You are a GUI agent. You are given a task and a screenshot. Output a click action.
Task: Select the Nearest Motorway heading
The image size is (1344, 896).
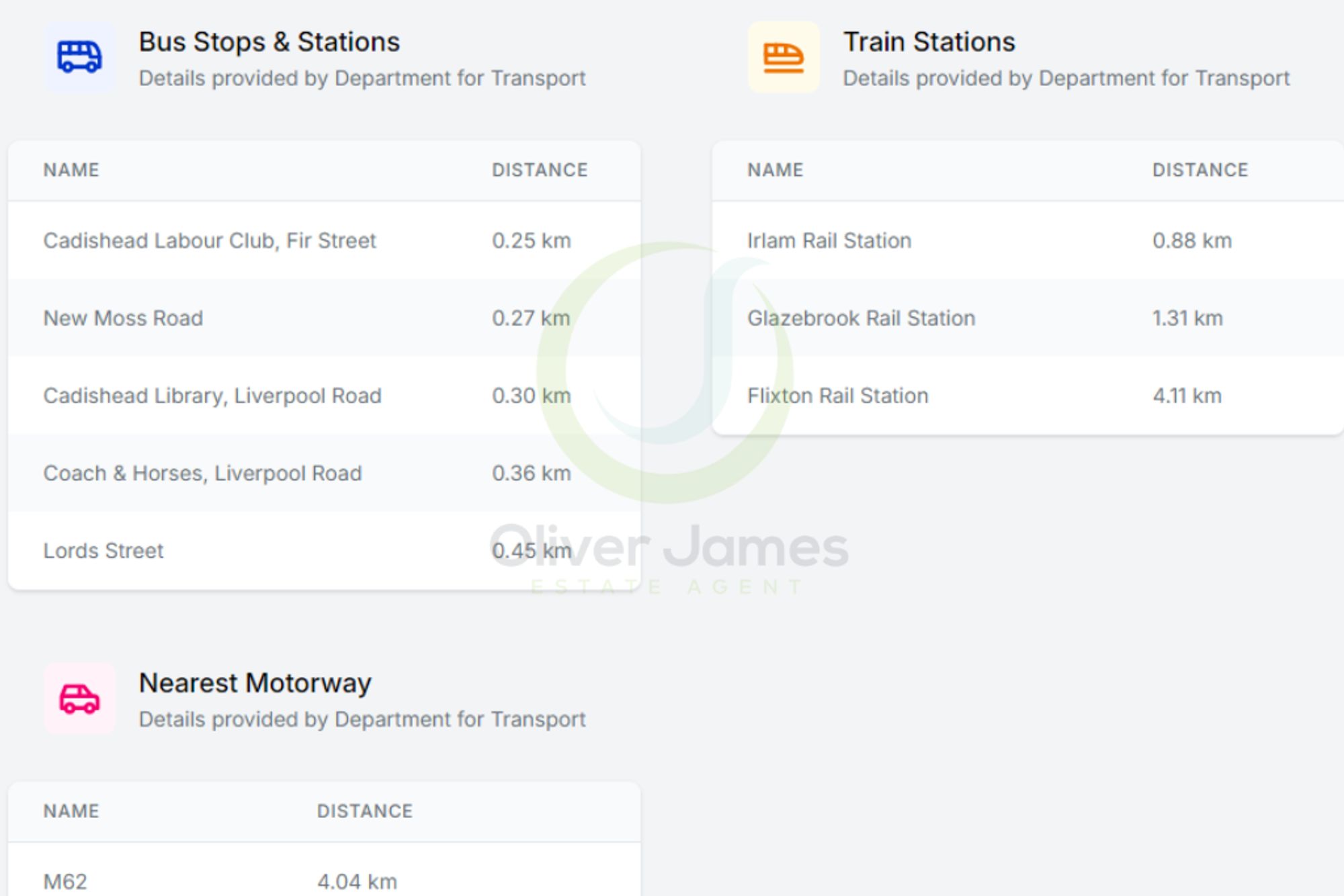tap(255, 683)
